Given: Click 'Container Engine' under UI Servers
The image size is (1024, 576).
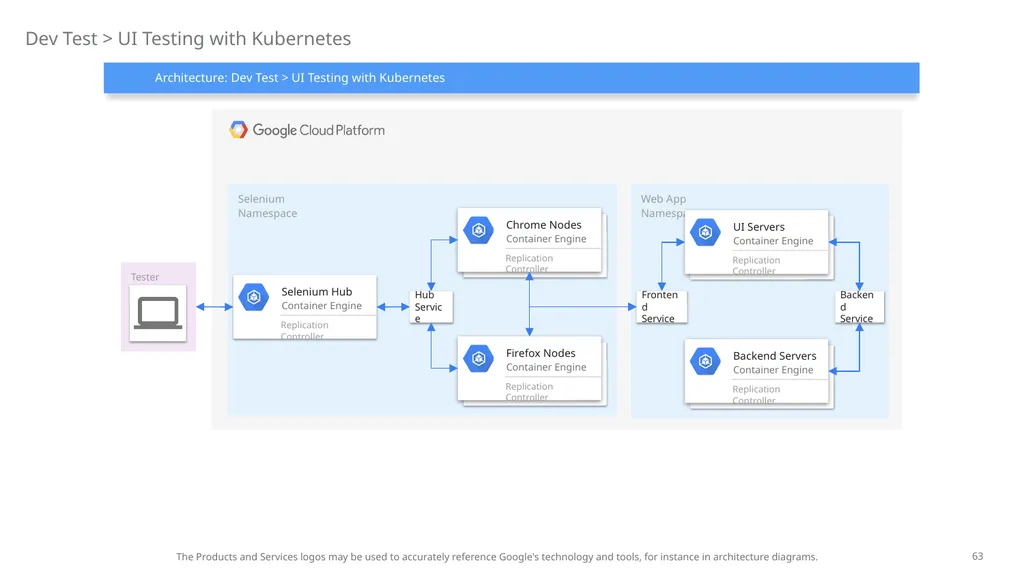Looking at the screenshot, I should pyautogui.click(x=773, y=241).
